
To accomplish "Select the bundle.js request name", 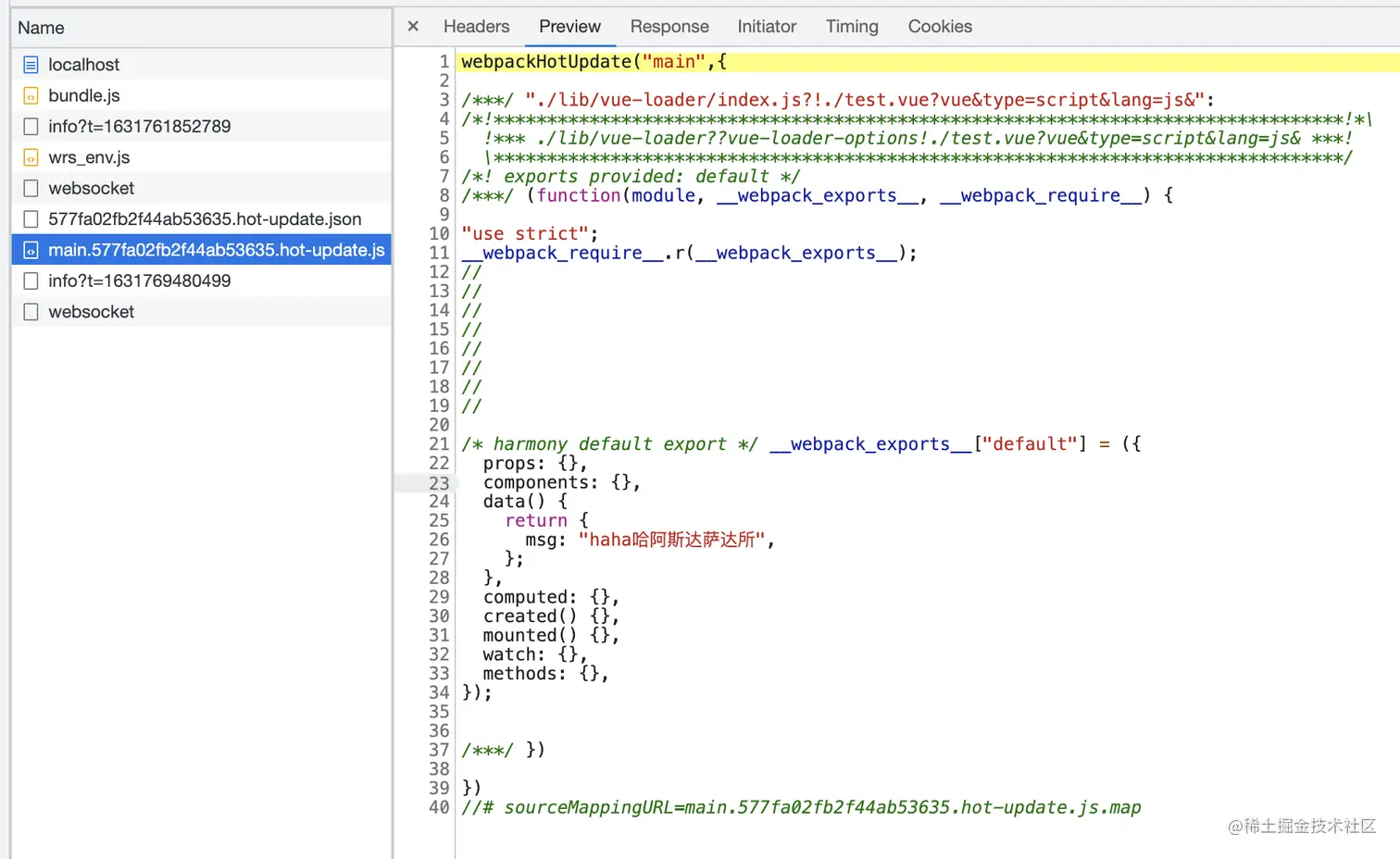I will click(x=84, y=95).
